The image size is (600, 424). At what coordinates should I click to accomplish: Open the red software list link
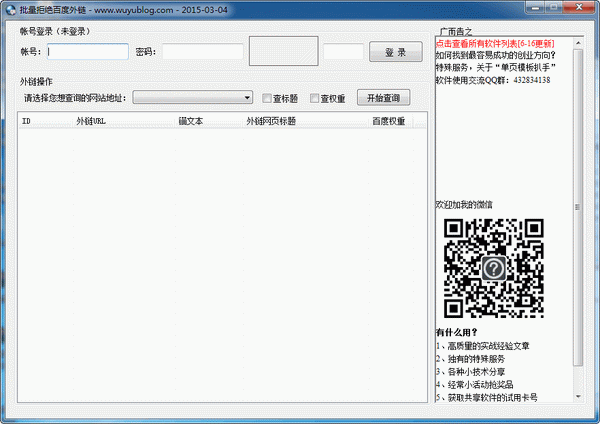(x=495, y=44)
